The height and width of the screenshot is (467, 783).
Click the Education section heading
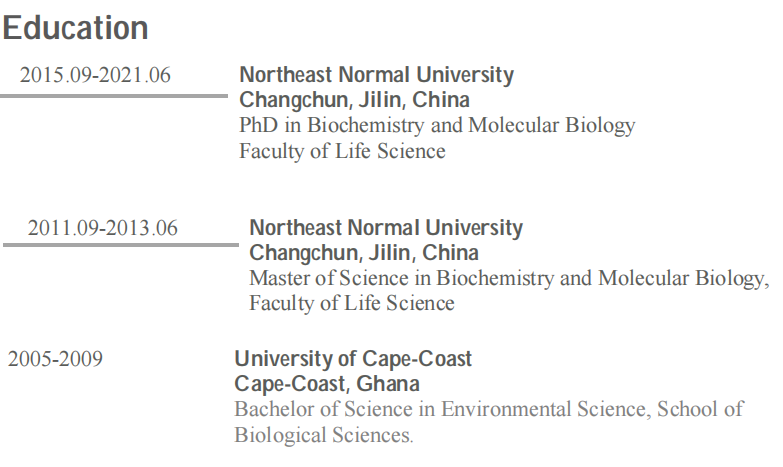pos(76,28)
